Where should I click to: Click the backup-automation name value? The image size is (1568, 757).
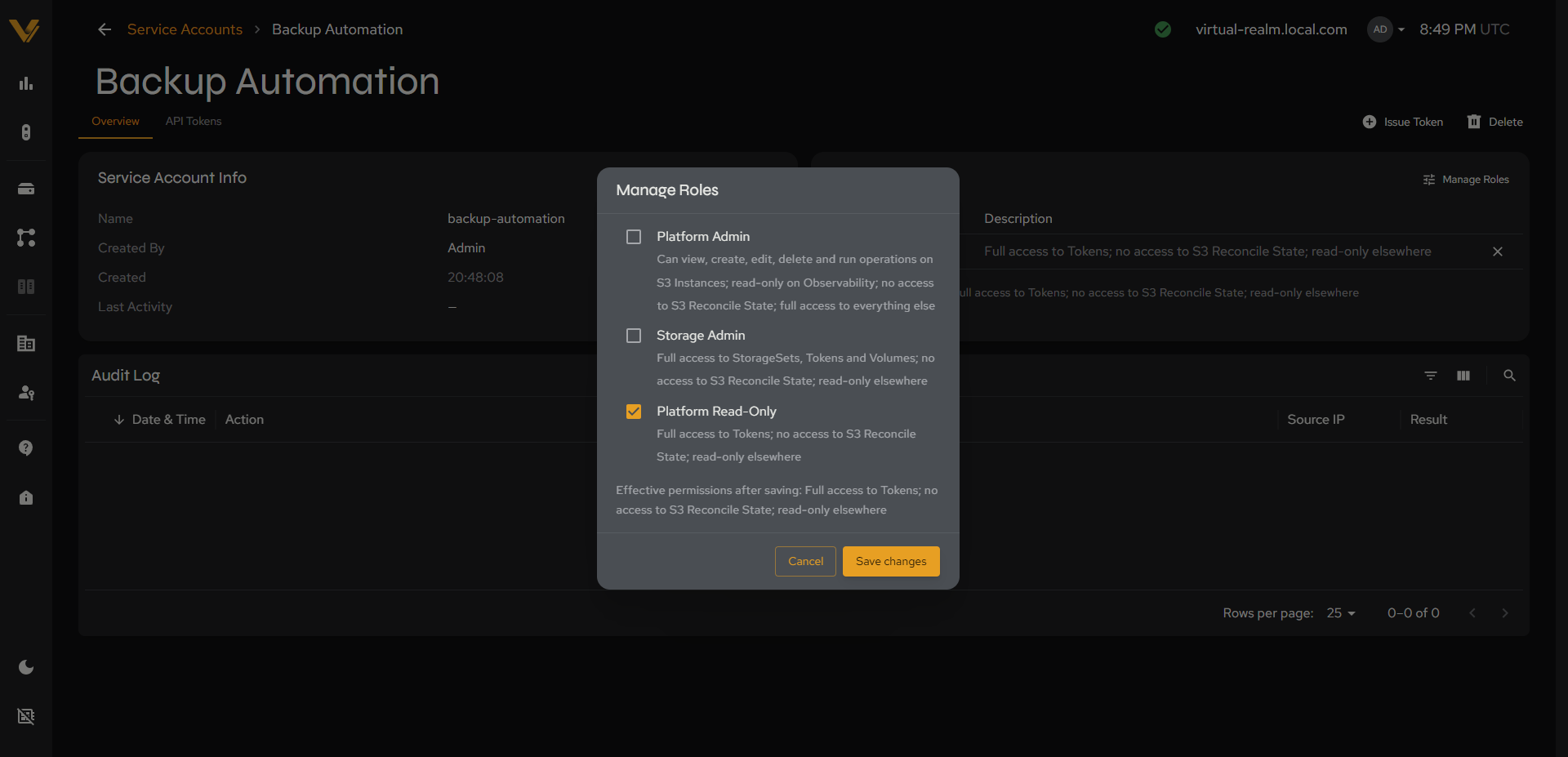[x=506, y=219]
